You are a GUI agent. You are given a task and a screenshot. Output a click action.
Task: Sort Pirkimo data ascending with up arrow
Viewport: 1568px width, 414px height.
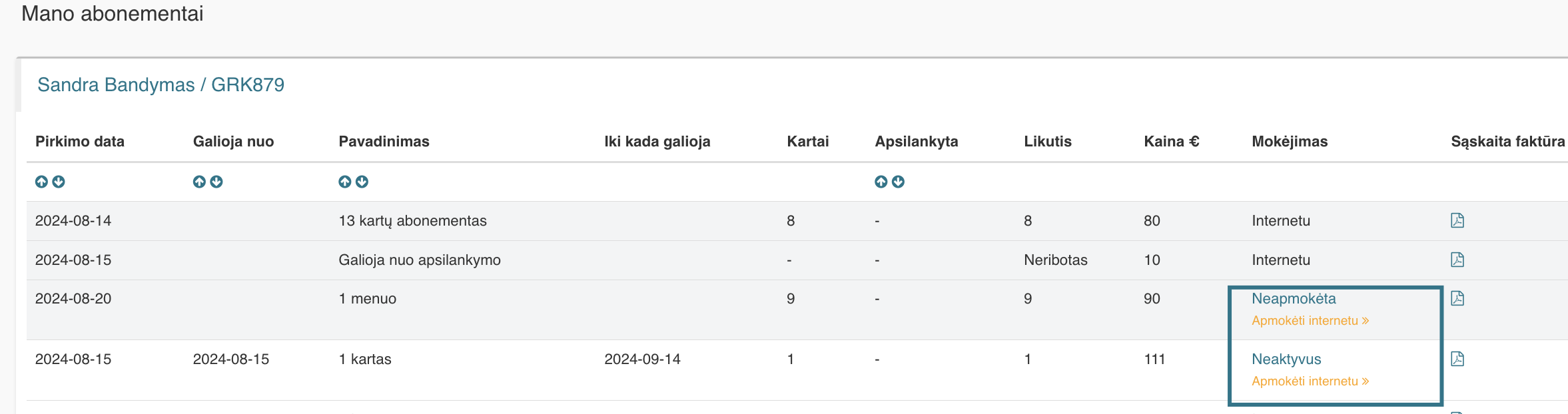coord(41,182)
